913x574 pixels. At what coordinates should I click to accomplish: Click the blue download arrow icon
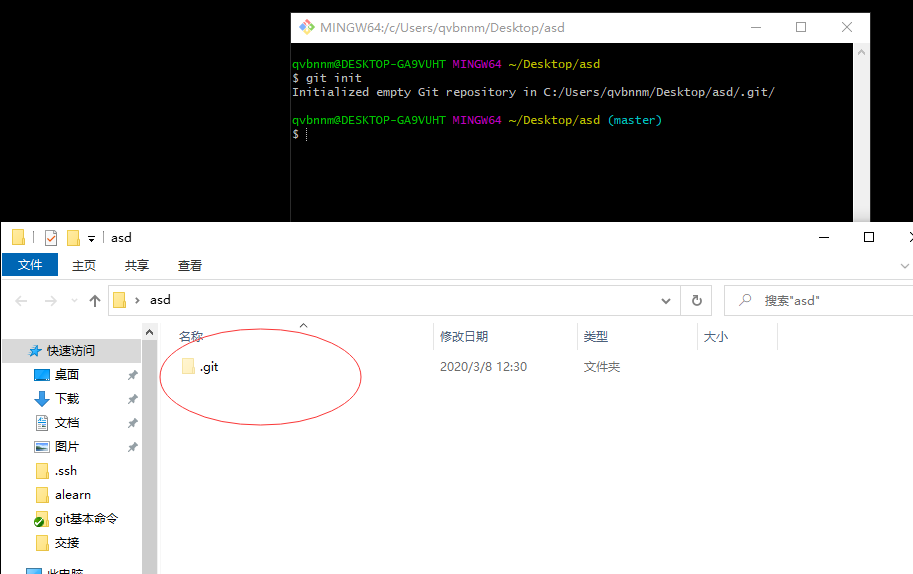42,399
